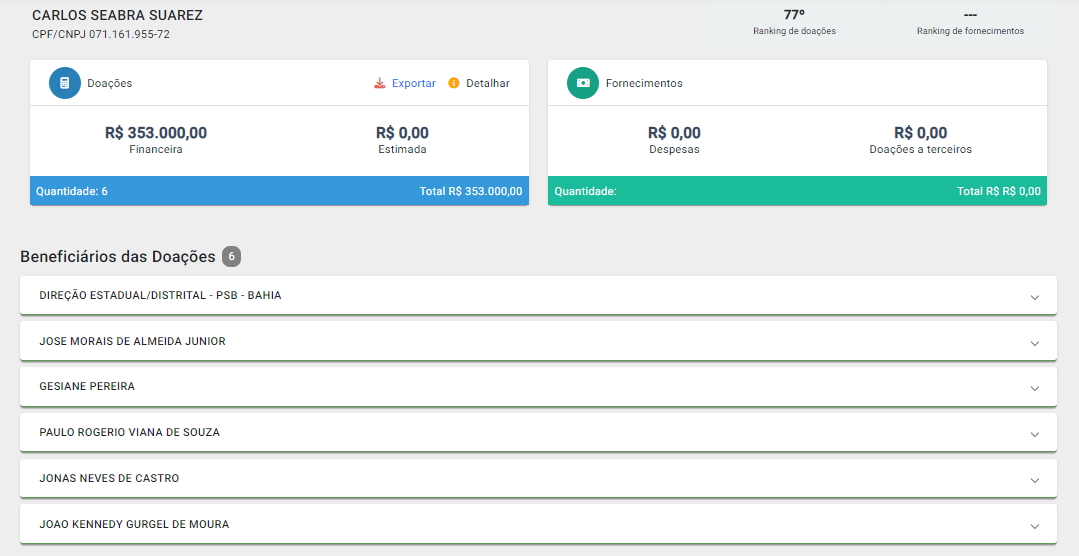Screen dimensions: 1079x556
Task: Click Total R$ R$ 0,00 in green bar
Action: pos(998,191)
